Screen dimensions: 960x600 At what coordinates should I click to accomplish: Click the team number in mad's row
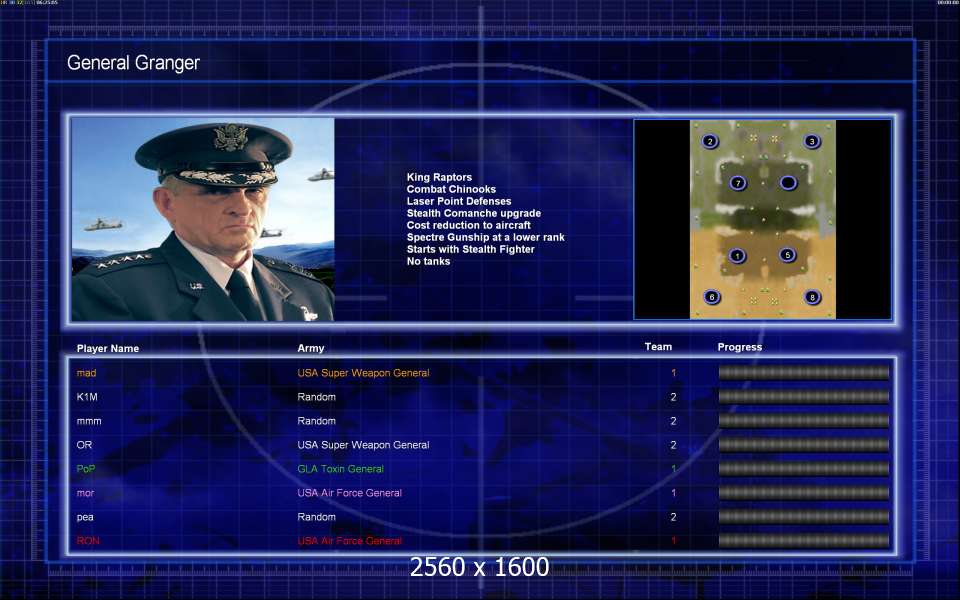point(673,373)
